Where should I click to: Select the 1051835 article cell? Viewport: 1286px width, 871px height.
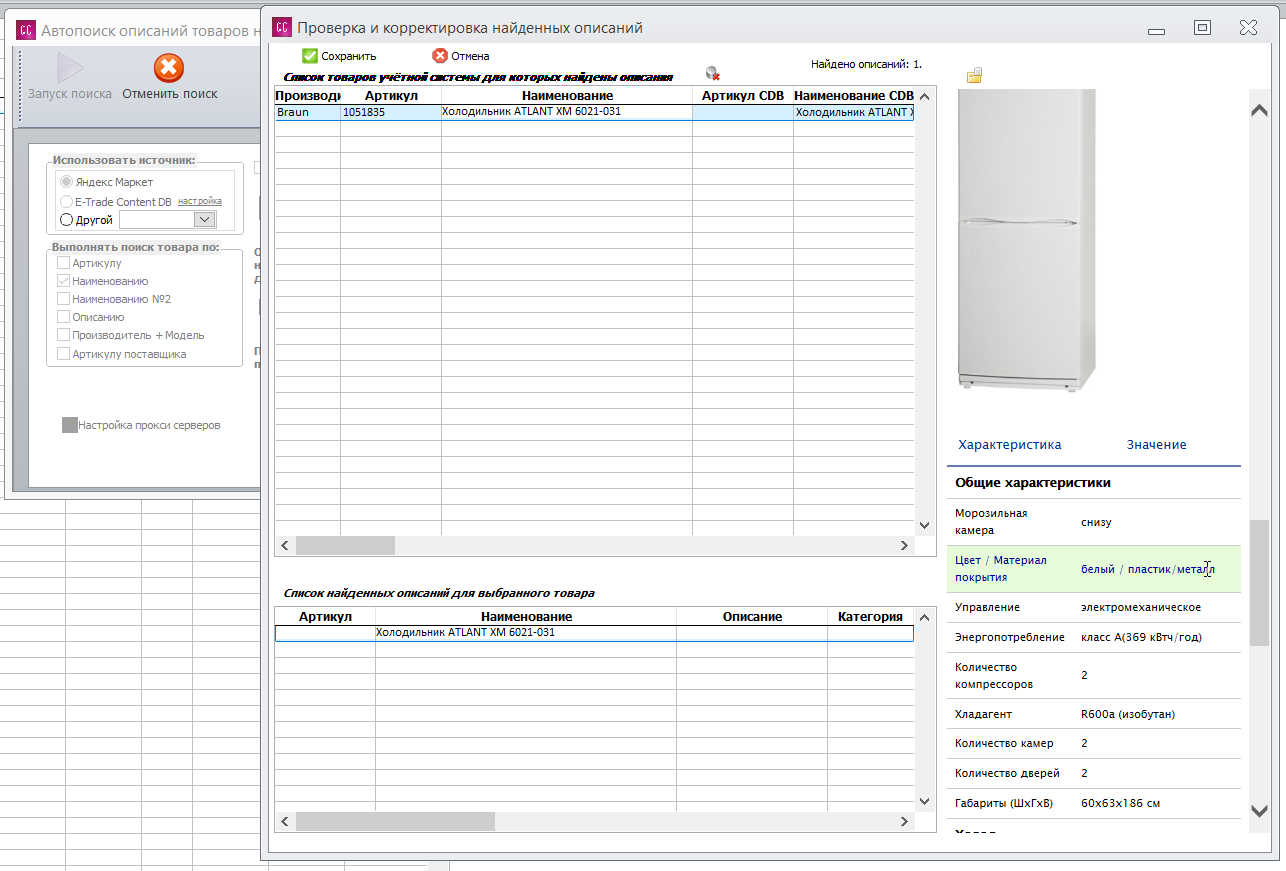[391, 112]
